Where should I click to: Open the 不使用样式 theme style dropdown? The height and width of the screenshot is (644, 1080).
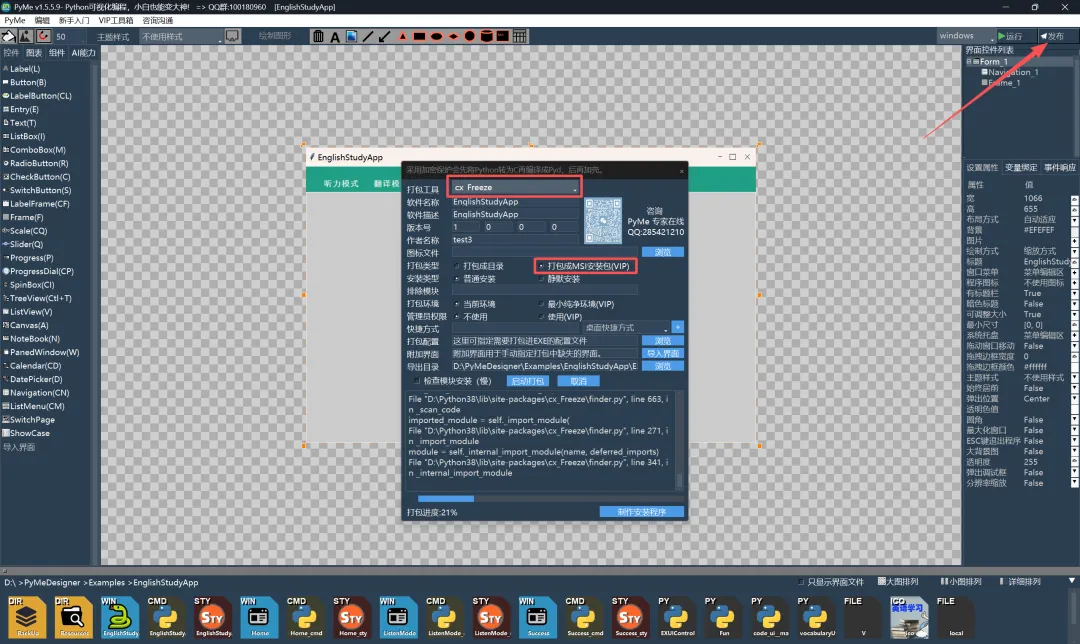click(180, 37)
